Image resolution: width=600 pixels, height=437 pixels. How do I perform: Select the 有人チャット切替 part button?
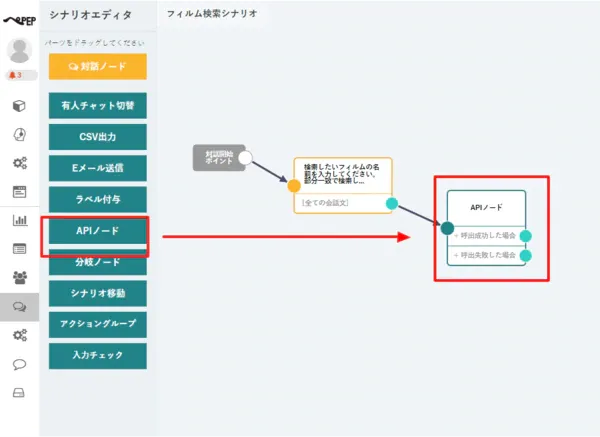tap(97, 105)
